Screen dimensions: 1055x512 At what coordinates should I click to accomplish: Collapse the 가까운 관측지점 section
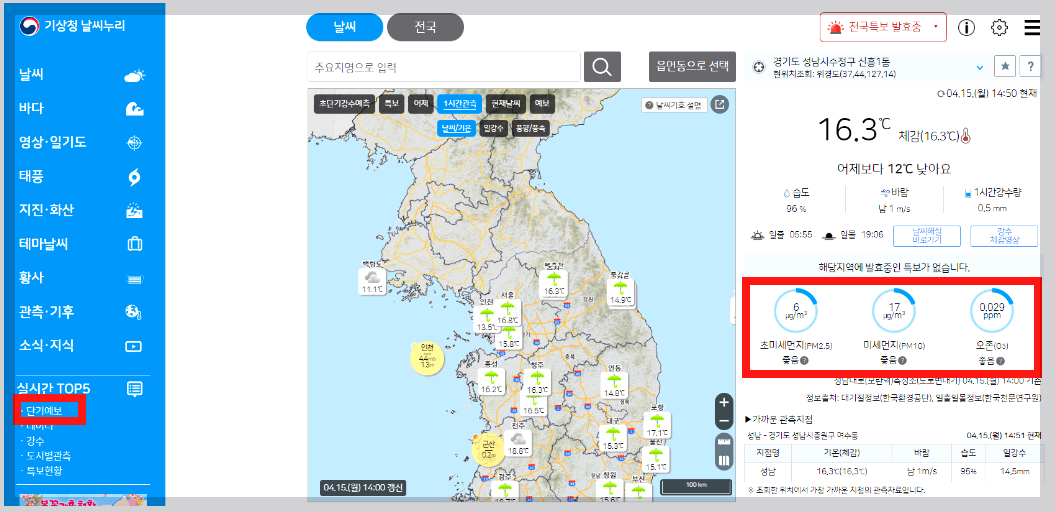point(780,419)
